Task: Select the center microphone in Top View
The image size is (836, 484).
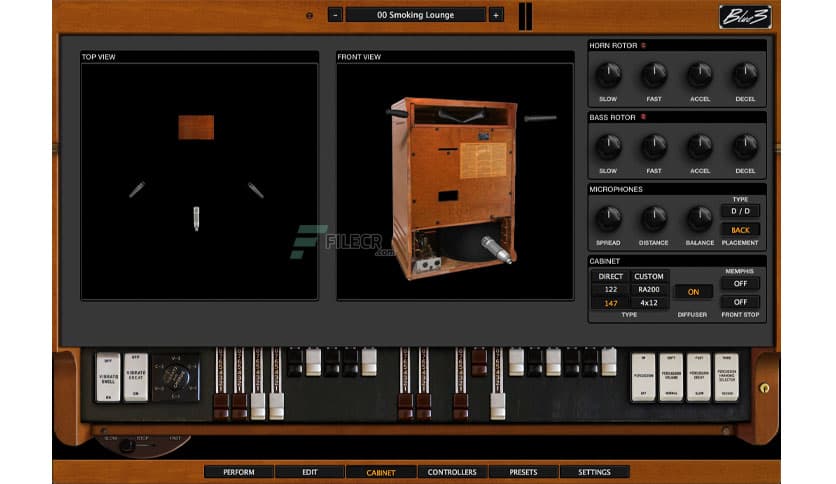Action: pos(196,218)
